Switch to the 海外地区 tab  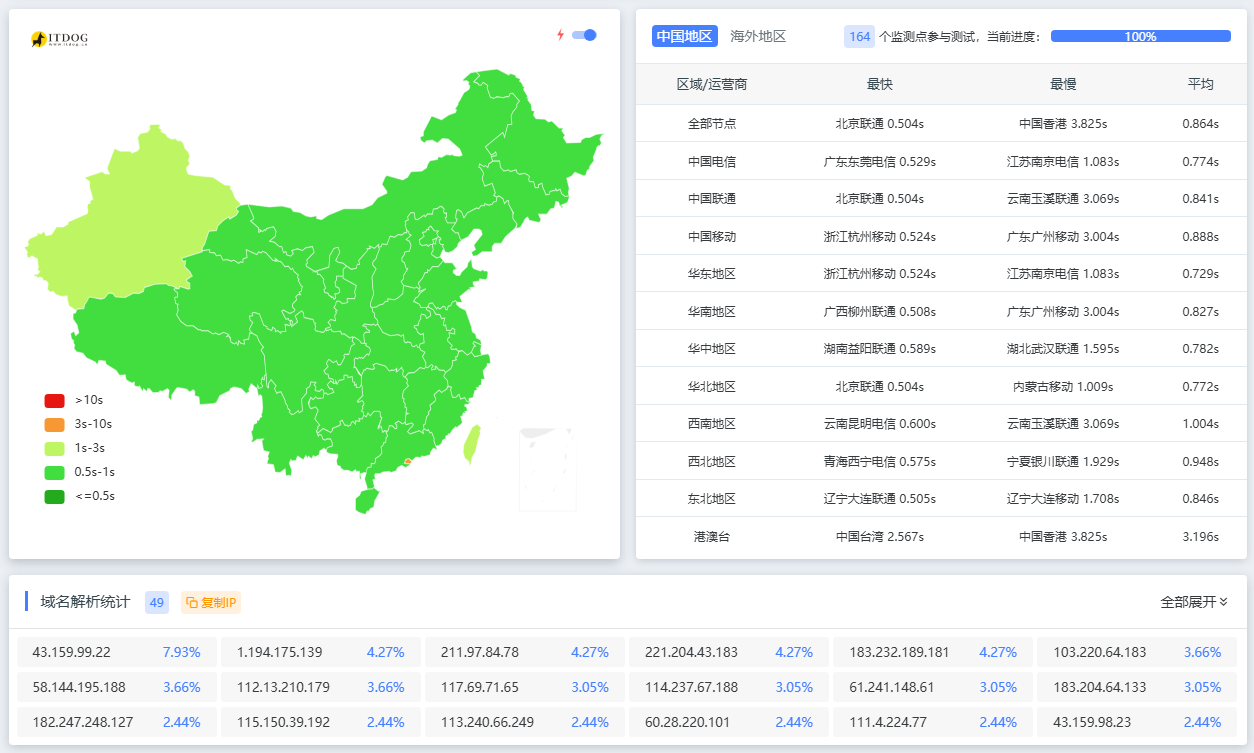[x=758, y=36]
